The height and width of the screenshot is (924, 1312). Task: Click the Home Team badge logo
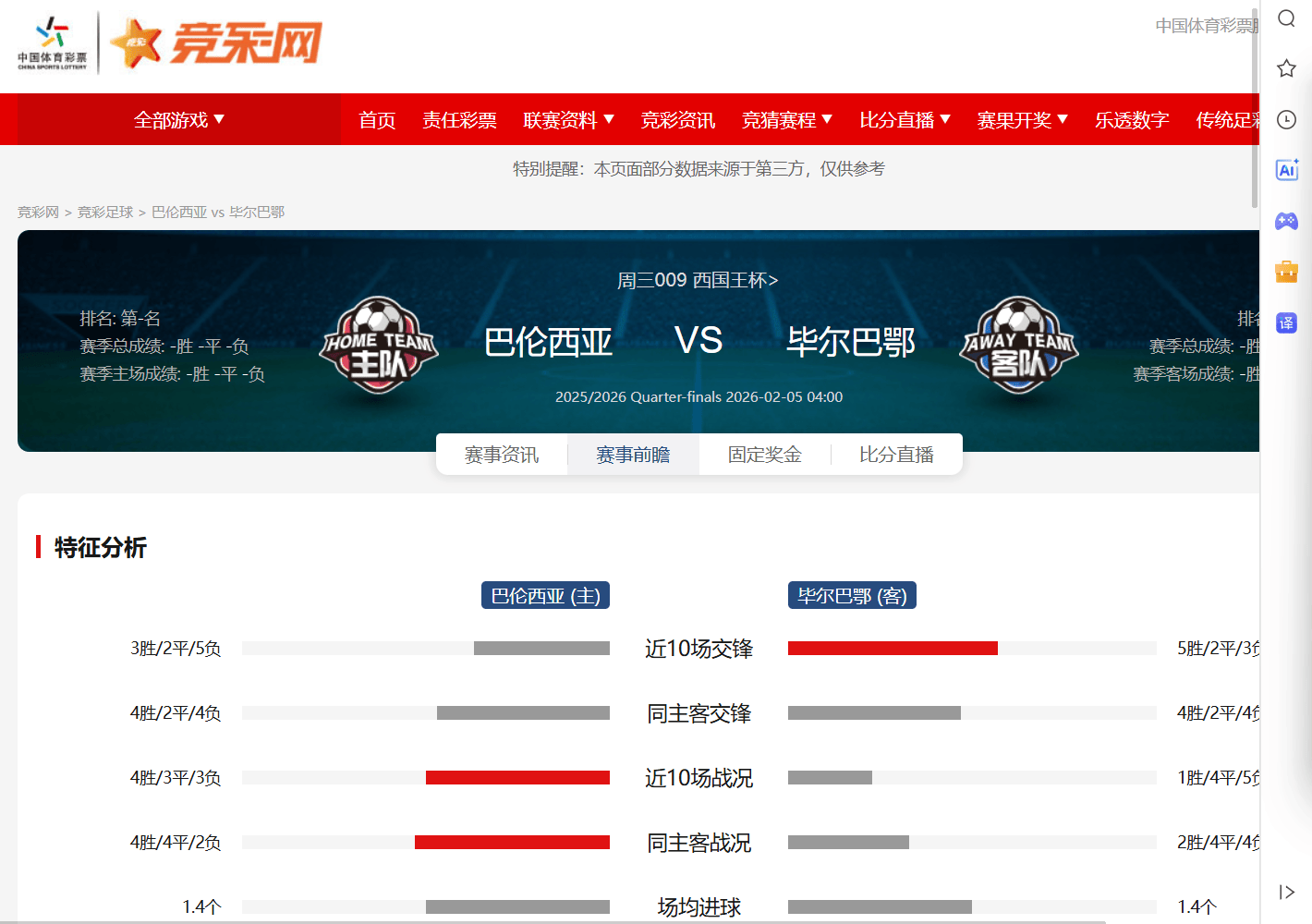point(379,346)
